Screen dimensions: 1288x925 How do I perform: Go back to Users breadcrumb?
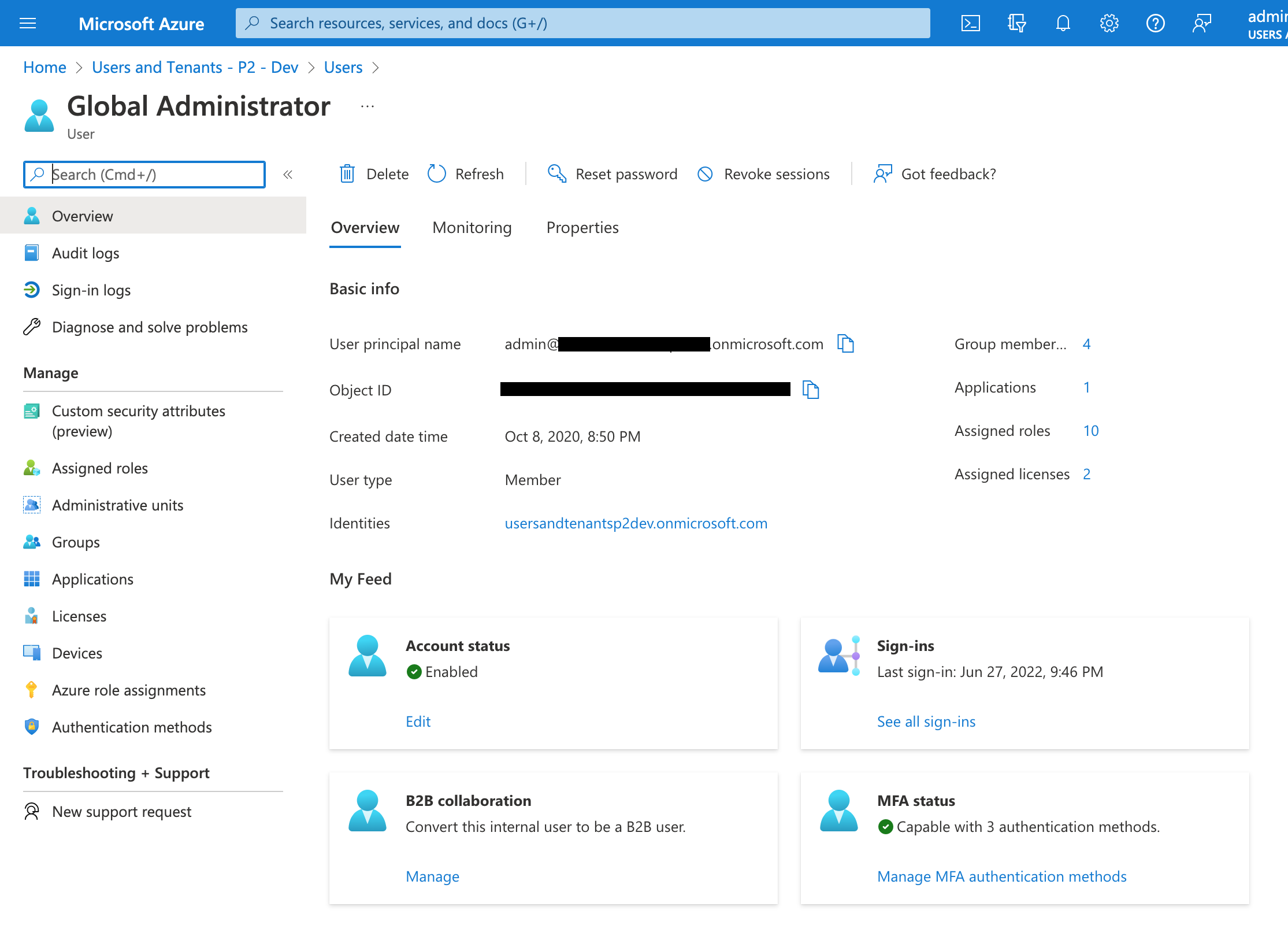(x=343, y=67)
